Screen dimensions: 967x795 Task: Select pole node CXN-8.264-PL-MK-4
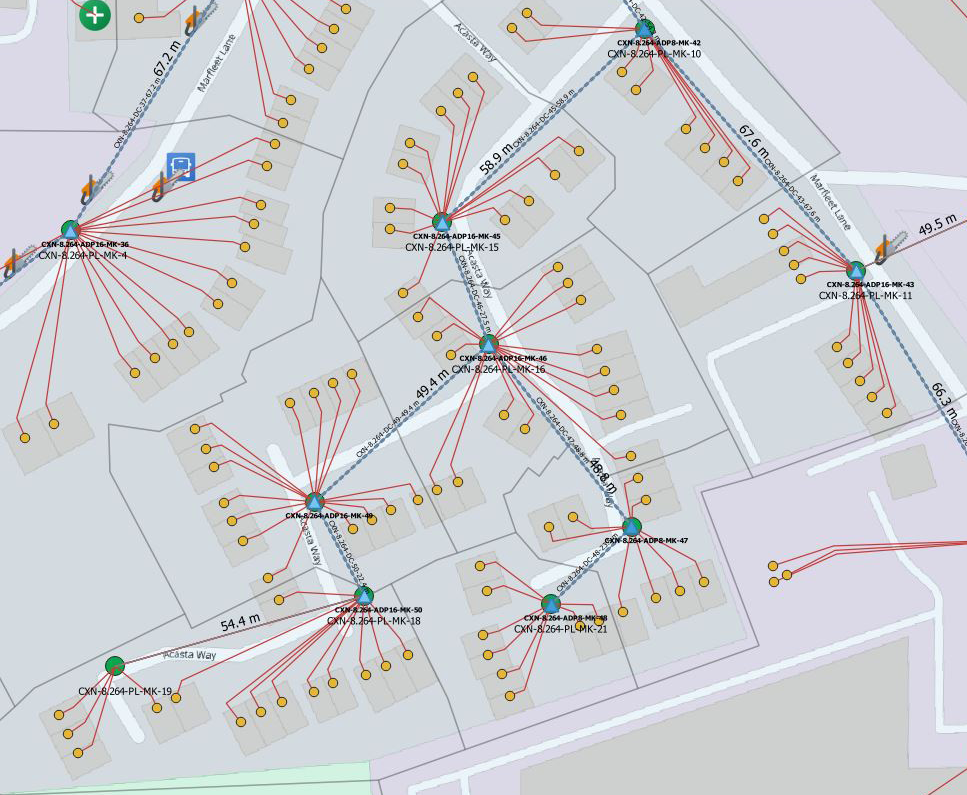coord(70,230)
